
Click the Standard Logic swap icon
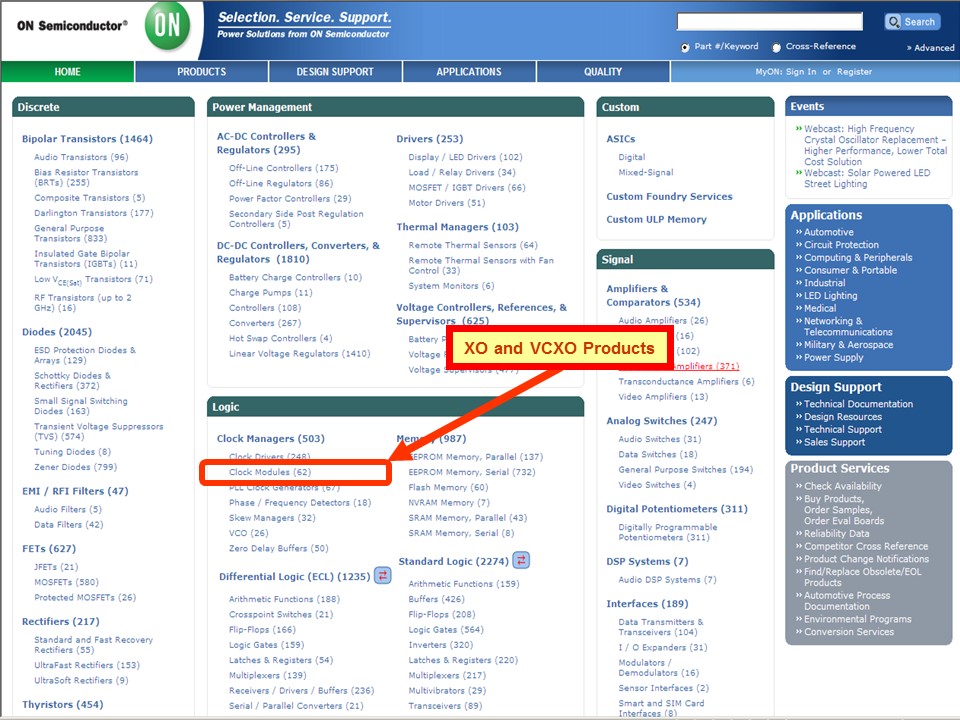521,560
